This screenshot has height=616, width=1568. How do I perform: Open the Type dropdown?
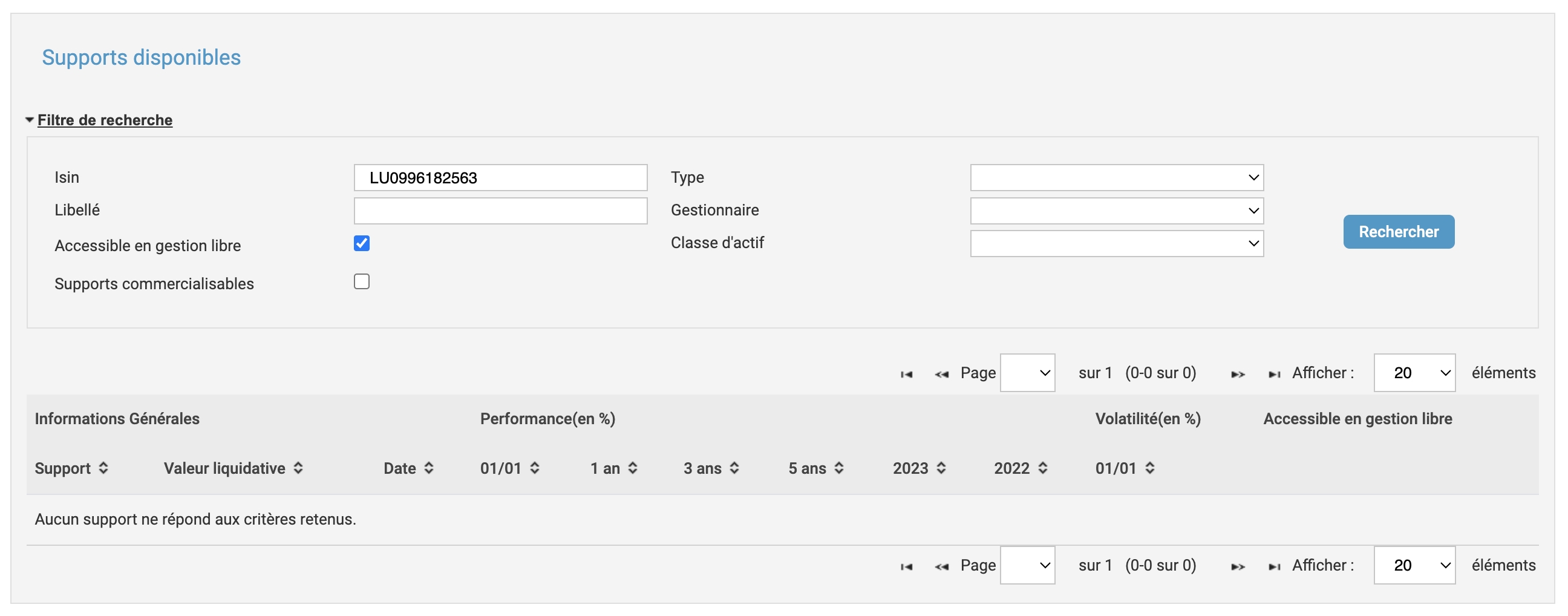pos(1116,178)
